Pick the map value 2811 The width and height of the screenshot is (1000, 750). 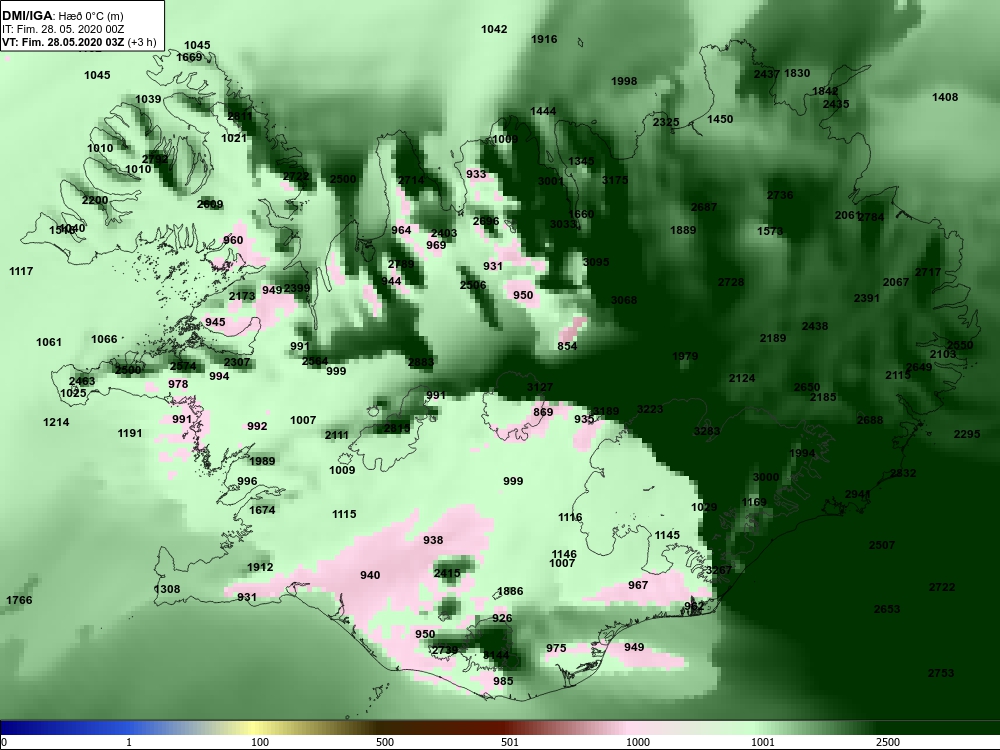pyautogui.click(x=240, y=117)
